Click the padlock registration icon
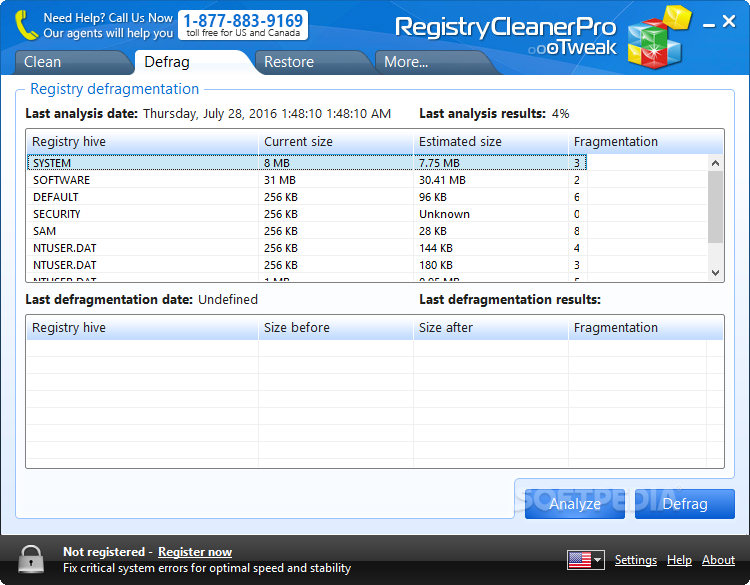Viewport: 750px width, 585px height. point(31,559)
